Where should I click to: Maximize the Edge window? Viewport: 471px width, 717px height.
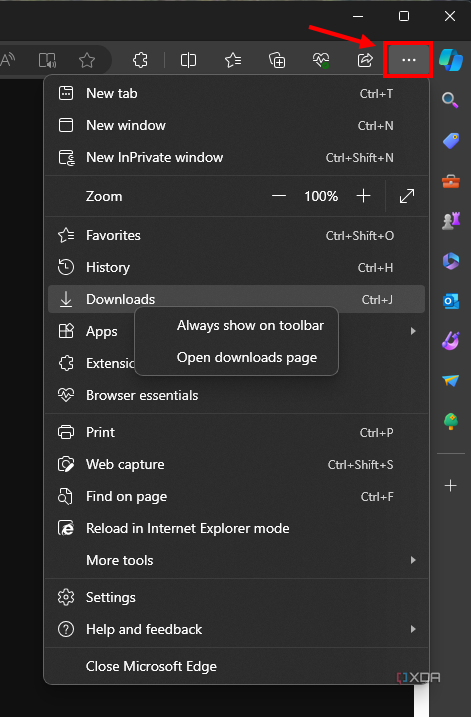[404, 16]
